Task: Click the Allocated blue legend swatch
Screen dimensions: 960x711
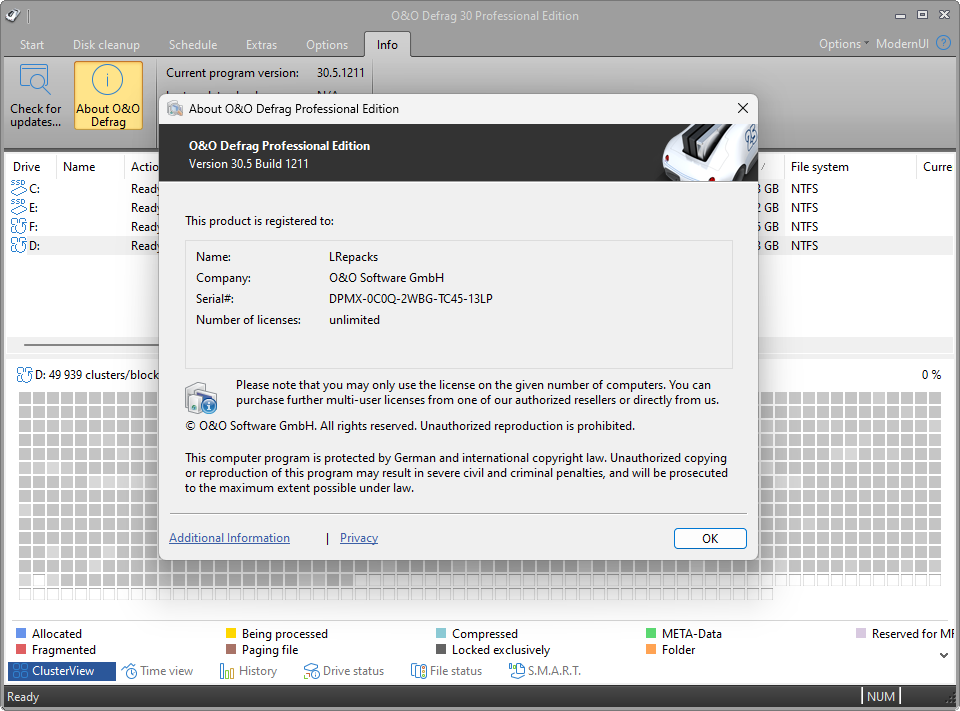Action: pyautogui.click(x=21, y=633)
